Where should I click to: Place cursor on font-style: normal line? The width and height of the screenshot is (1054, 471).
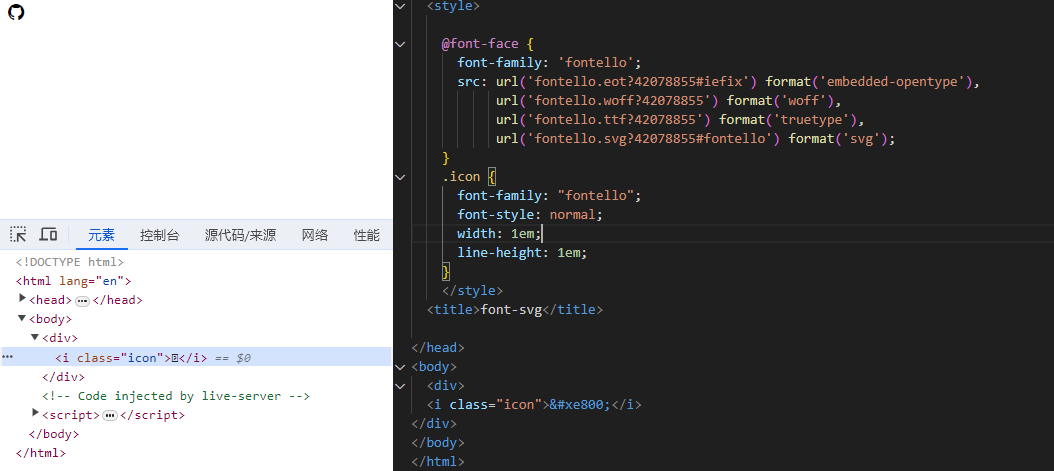click(x=530, y=215)
